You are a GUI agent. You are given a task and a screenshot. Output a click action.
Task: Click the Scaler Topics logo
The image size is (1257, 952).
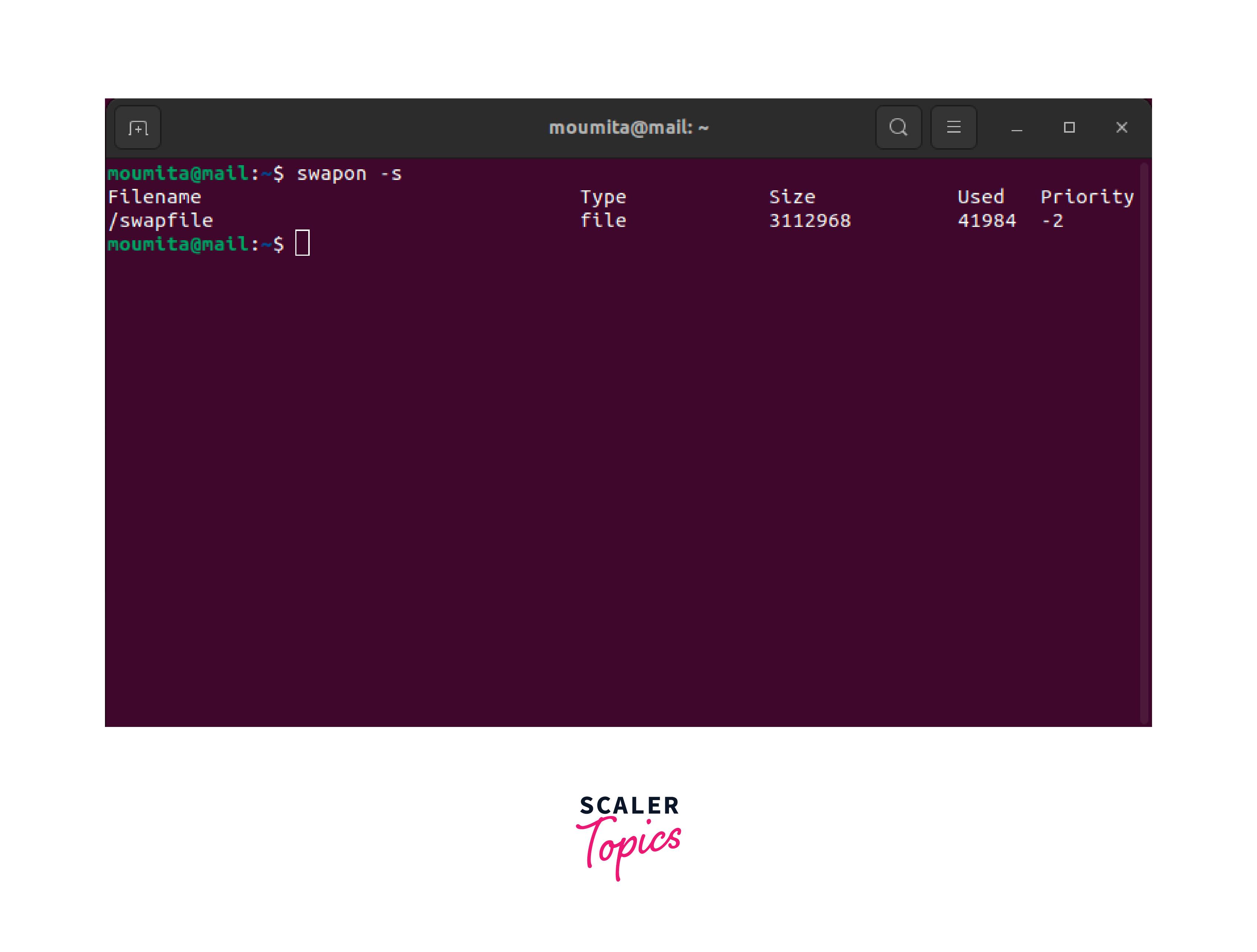(x=628, y=836)
